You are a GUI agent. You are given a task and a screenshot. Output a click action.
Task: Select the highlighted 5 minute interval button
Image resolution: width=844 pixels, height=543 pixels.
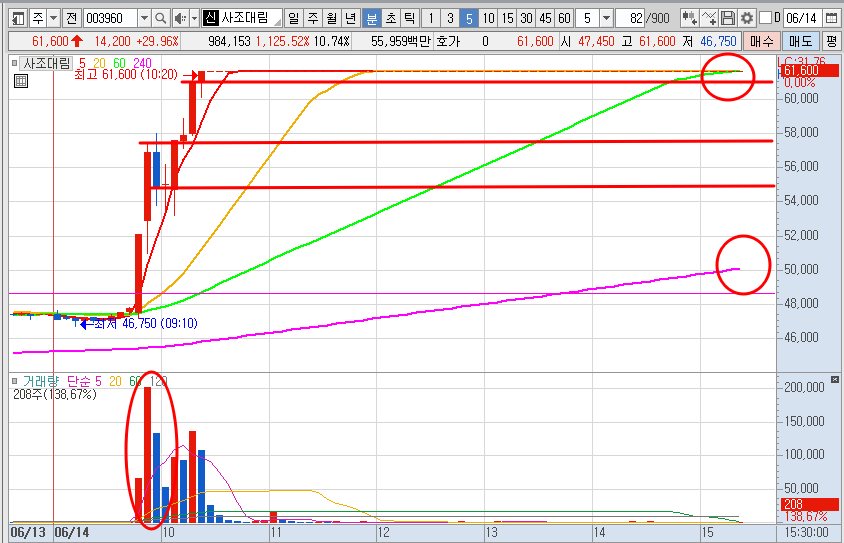(469, 18)
